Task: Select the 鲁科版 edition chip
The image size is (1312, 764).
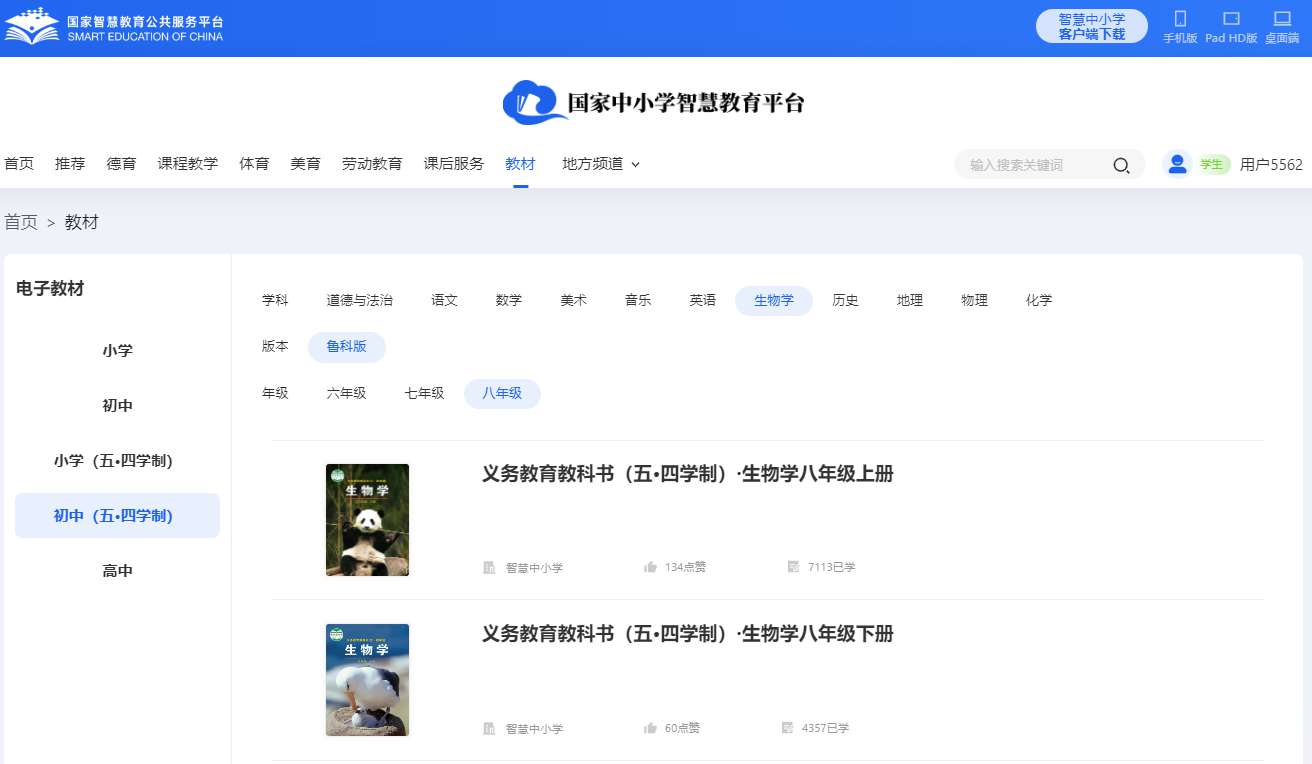Action: pyautogui.click(x=347, y=347)
